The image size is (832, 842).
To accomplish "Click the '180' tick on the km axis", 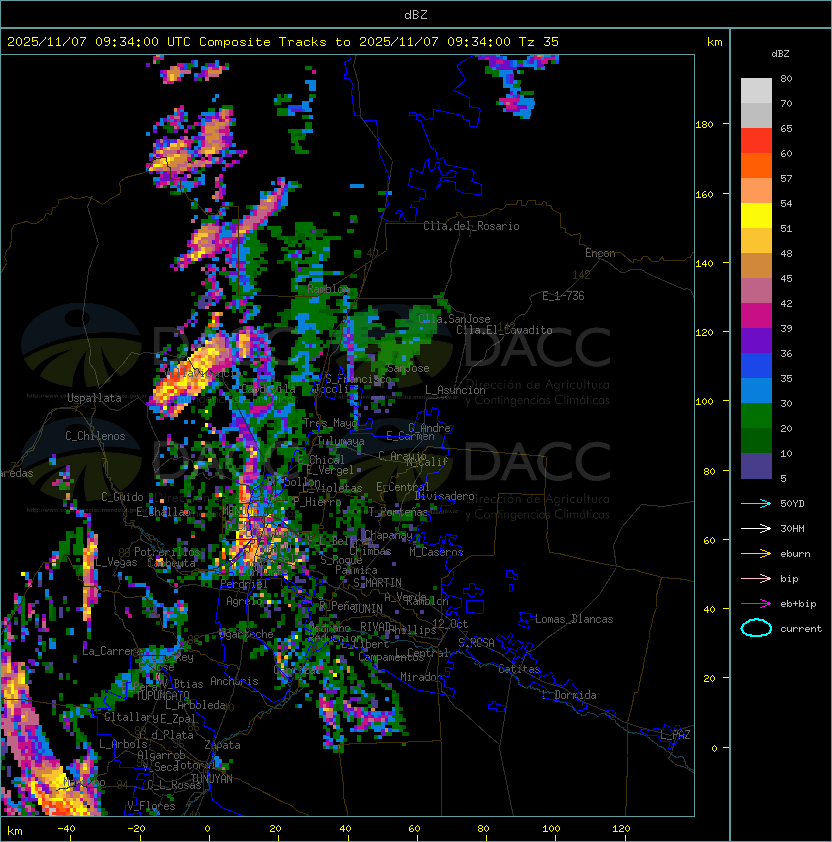I will point(704,125).
